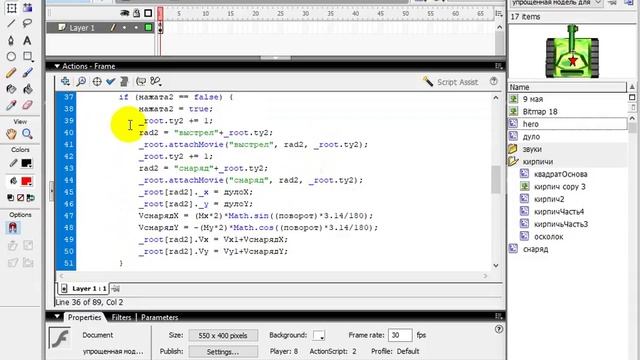Open Properties panel help button
Screen dimensions: 640x360
pyautogui.click(x=498, y=329)
